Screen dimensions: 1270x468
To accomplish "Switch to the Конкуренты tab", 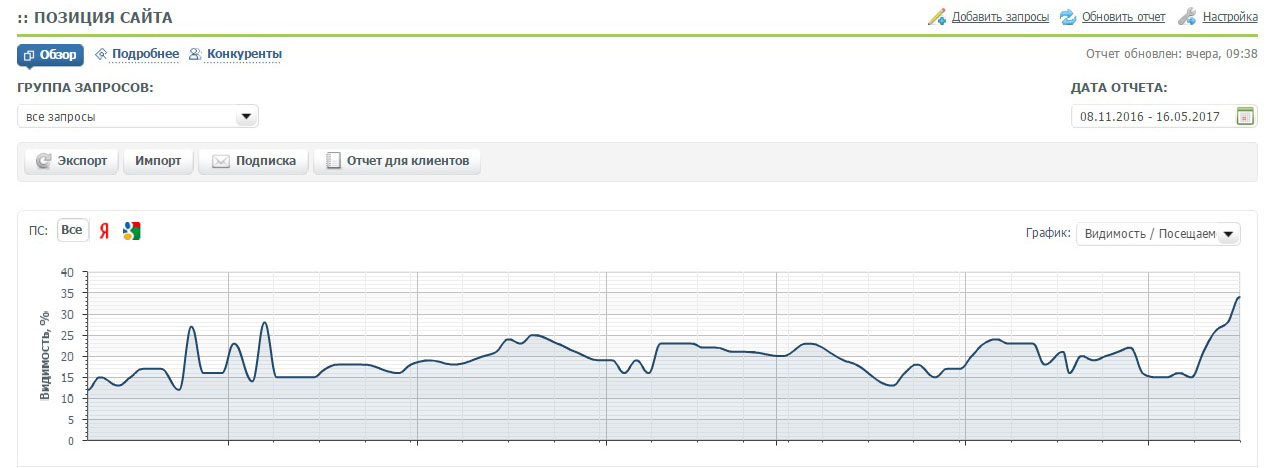I will click(x=244, y=54).
